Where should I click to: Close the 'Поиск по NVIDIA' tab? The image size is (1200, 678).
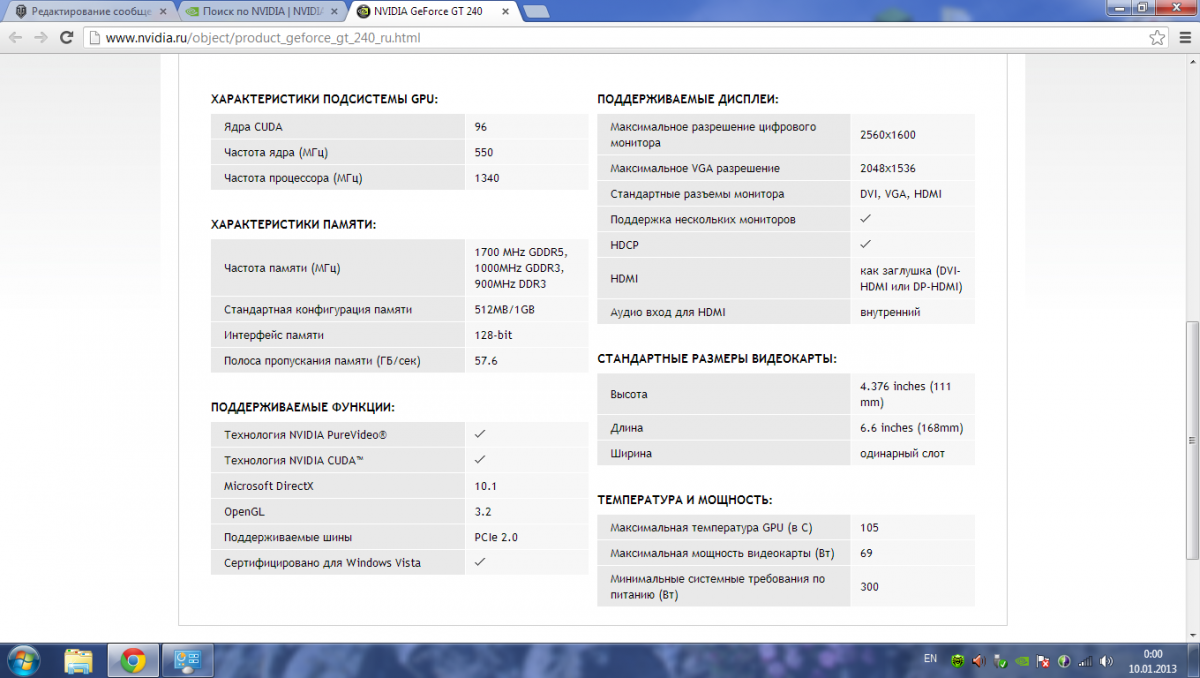335,13
